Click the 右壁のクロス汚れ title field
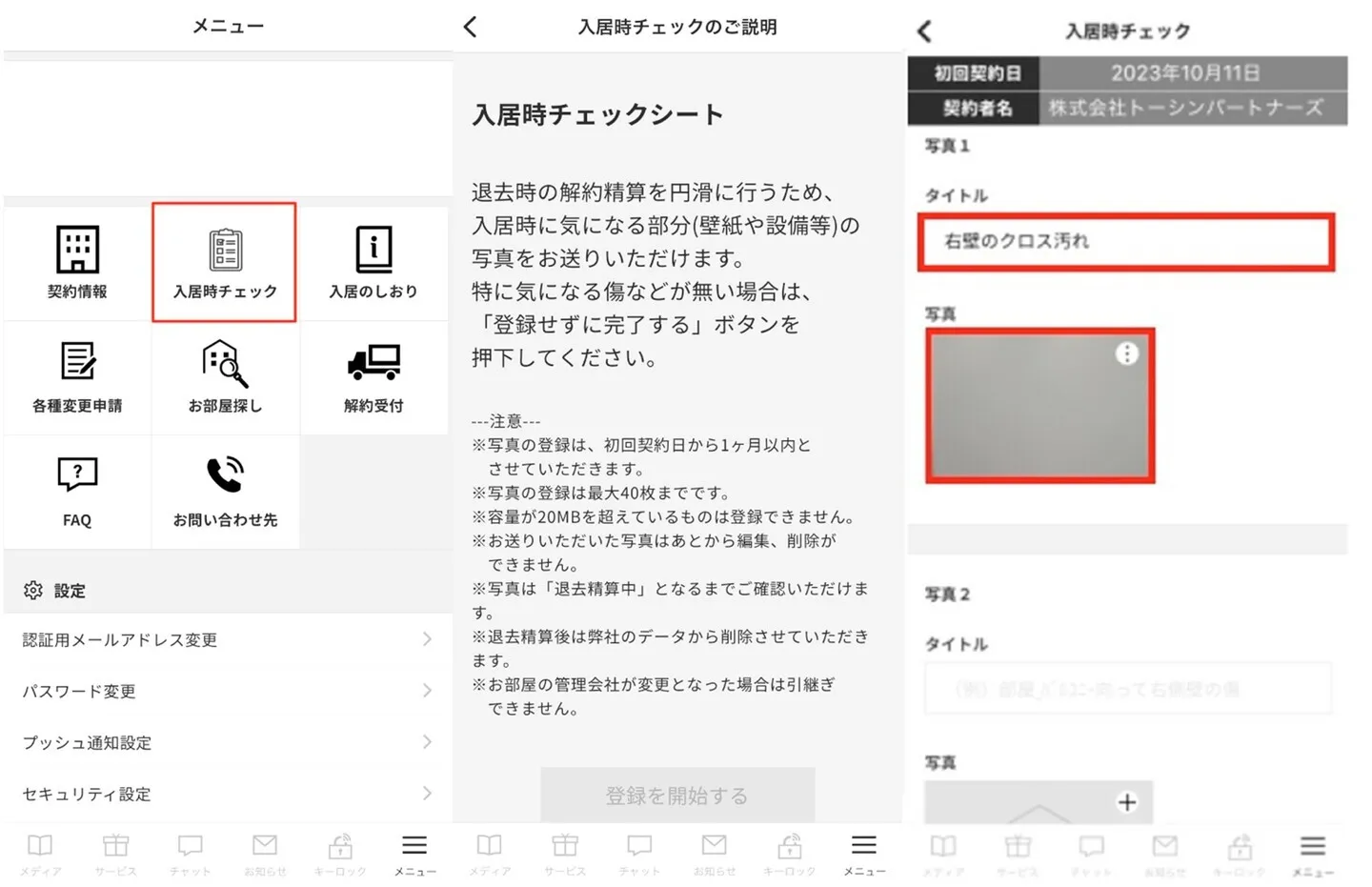 tap(1125, 242)
